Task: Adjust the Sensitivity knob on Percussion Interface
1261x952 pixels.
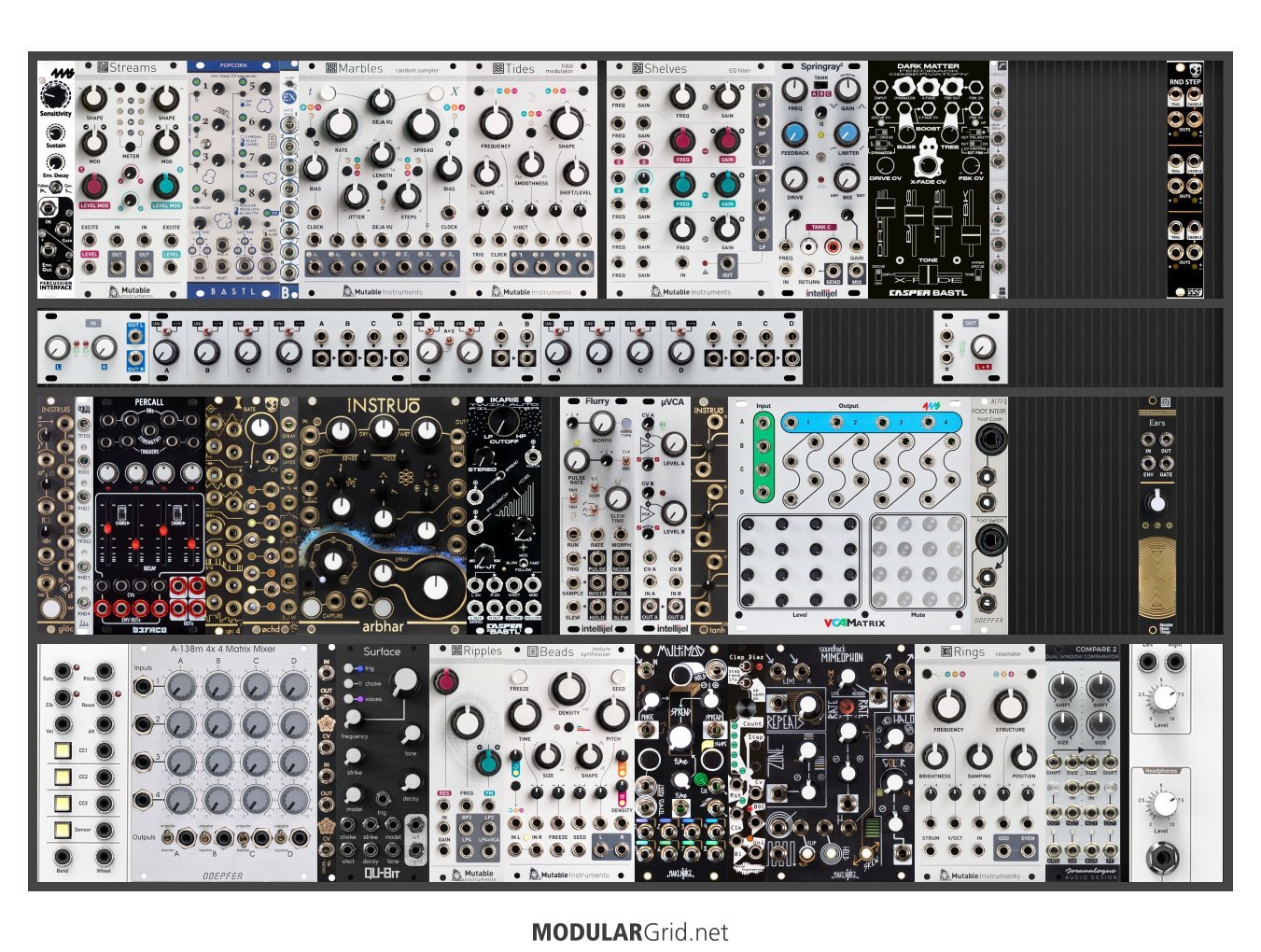Action: point(56,96)
